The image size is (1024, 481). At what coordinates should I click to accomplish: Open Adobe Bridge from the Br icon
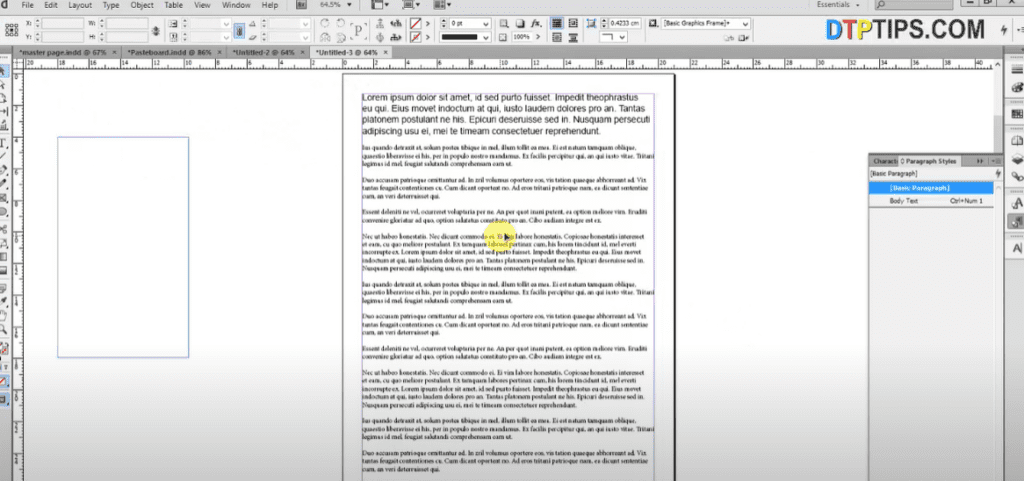301,5
